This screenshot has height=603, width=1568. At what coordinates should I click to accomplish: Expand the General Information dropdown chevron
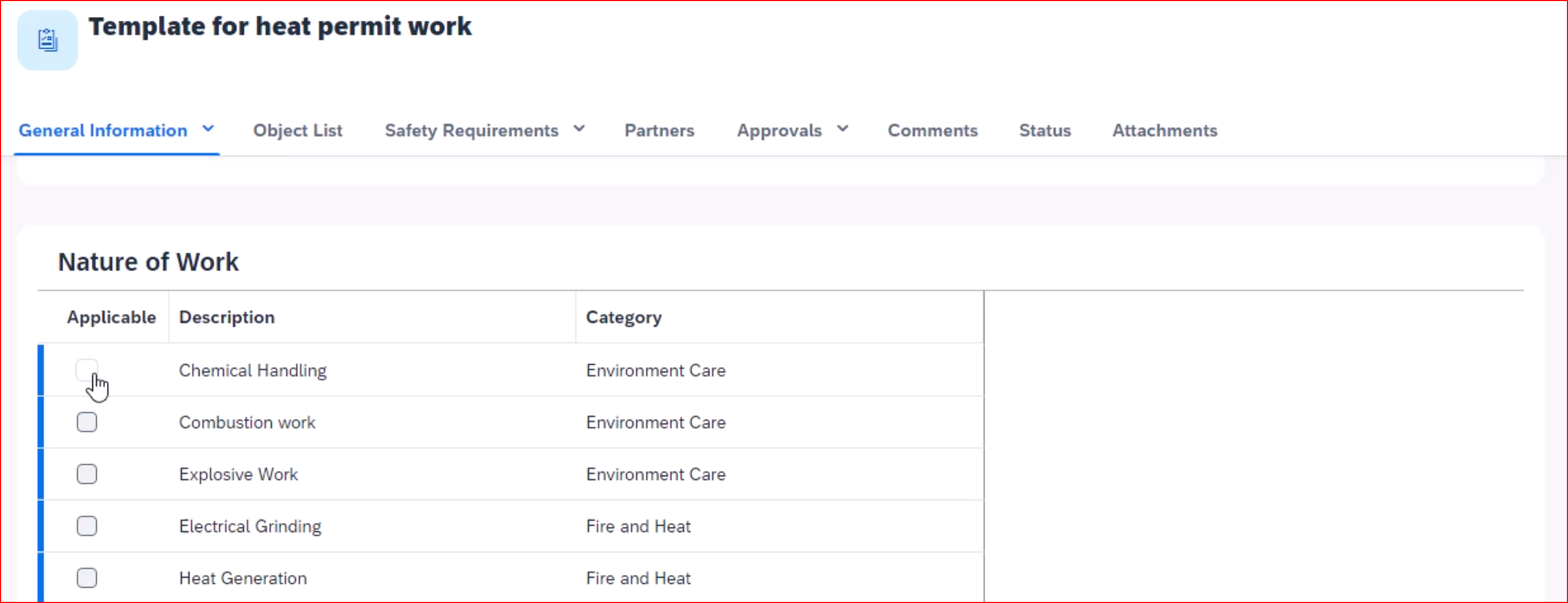(208, 129)
